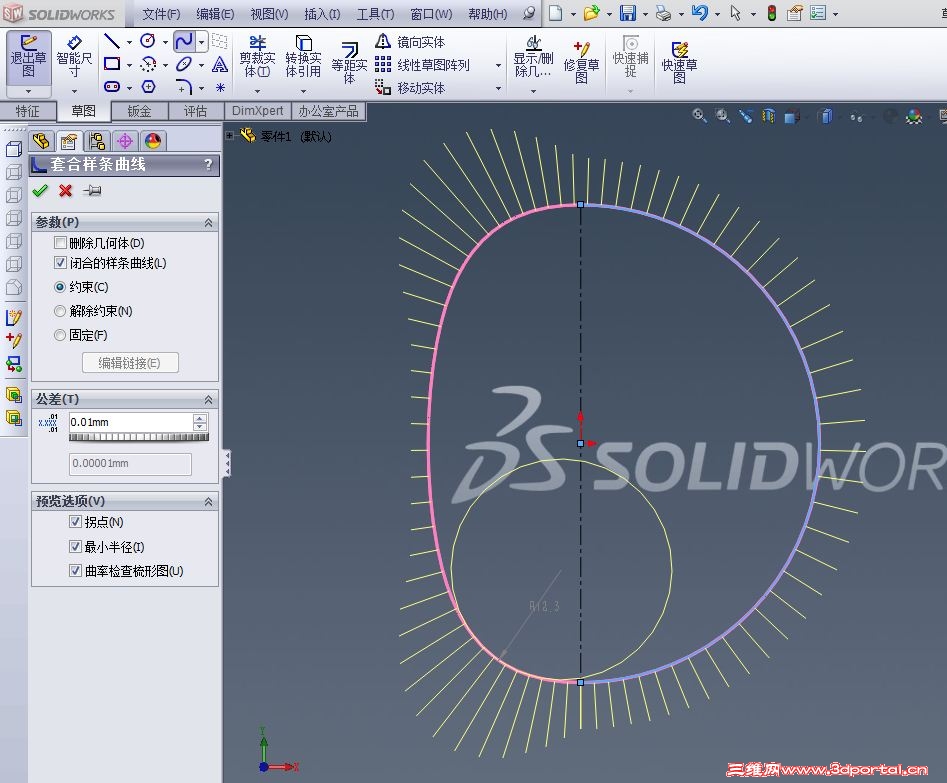Select the Unconstrained (解除约束) radio button

click(59, 311)
